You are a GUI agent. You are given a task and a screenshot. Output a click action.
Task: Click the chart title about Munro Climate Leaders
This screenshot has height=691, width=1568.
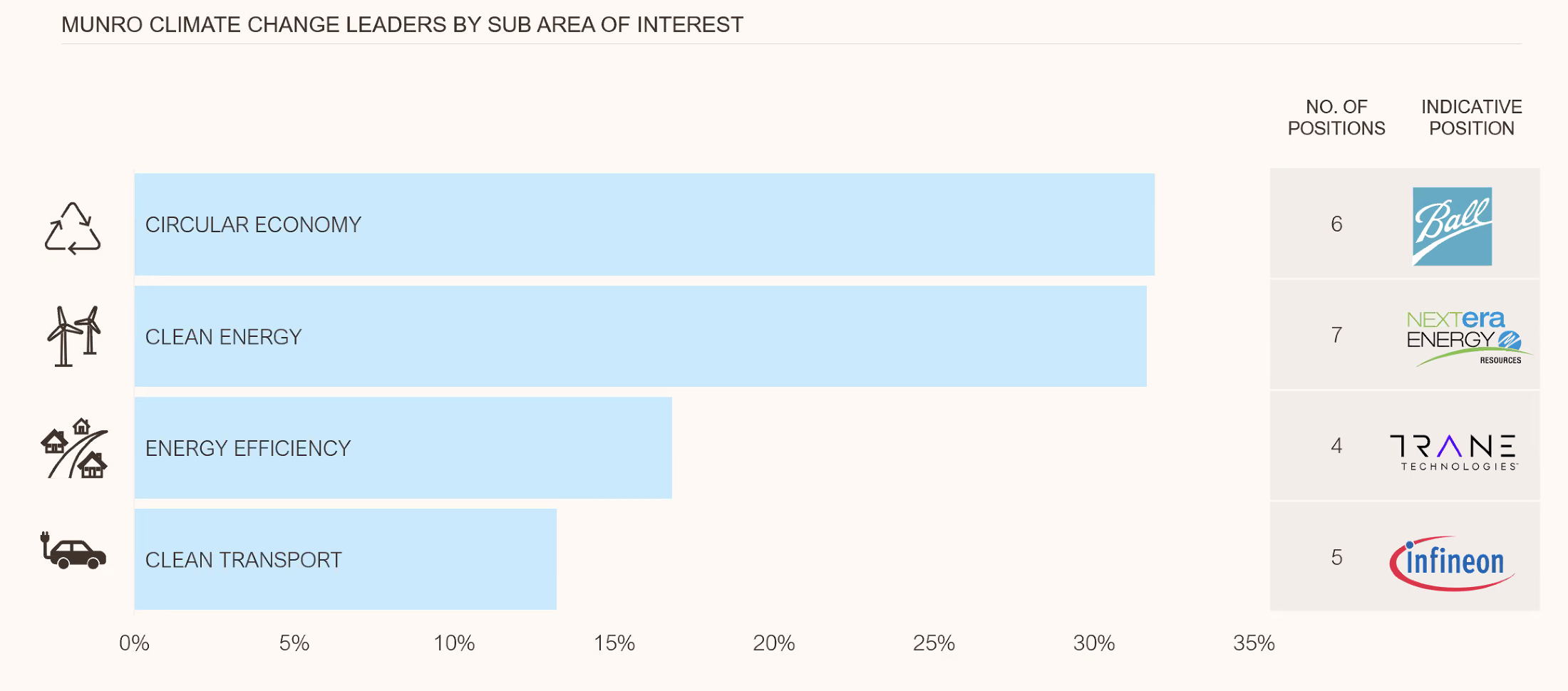pyautogui.click(x=402, y=25)
